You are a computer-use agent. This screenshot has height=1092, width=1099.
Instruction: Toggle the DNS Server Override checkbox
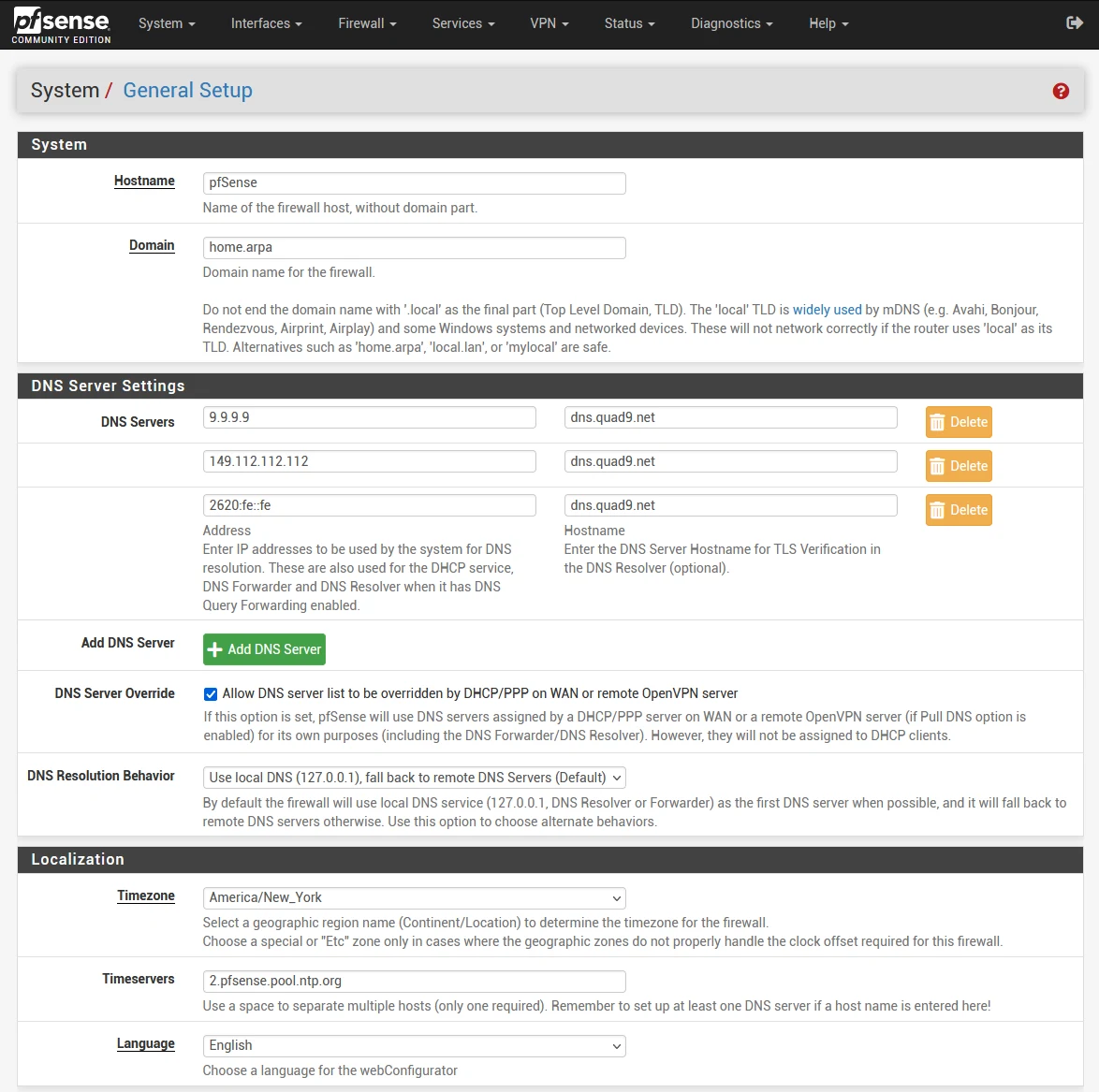click(x=211, y=694)
